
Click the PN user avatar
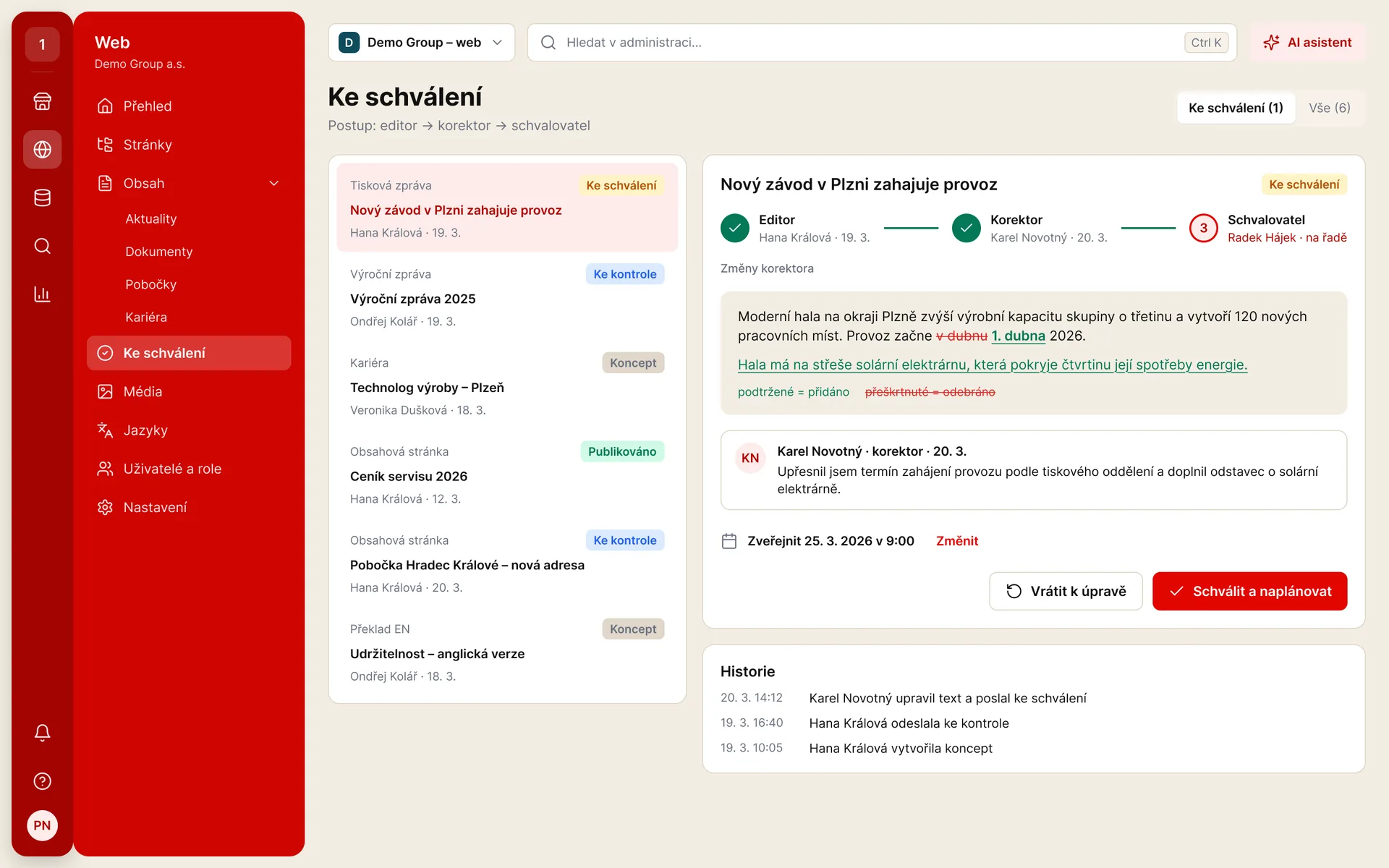pos(42,825)
